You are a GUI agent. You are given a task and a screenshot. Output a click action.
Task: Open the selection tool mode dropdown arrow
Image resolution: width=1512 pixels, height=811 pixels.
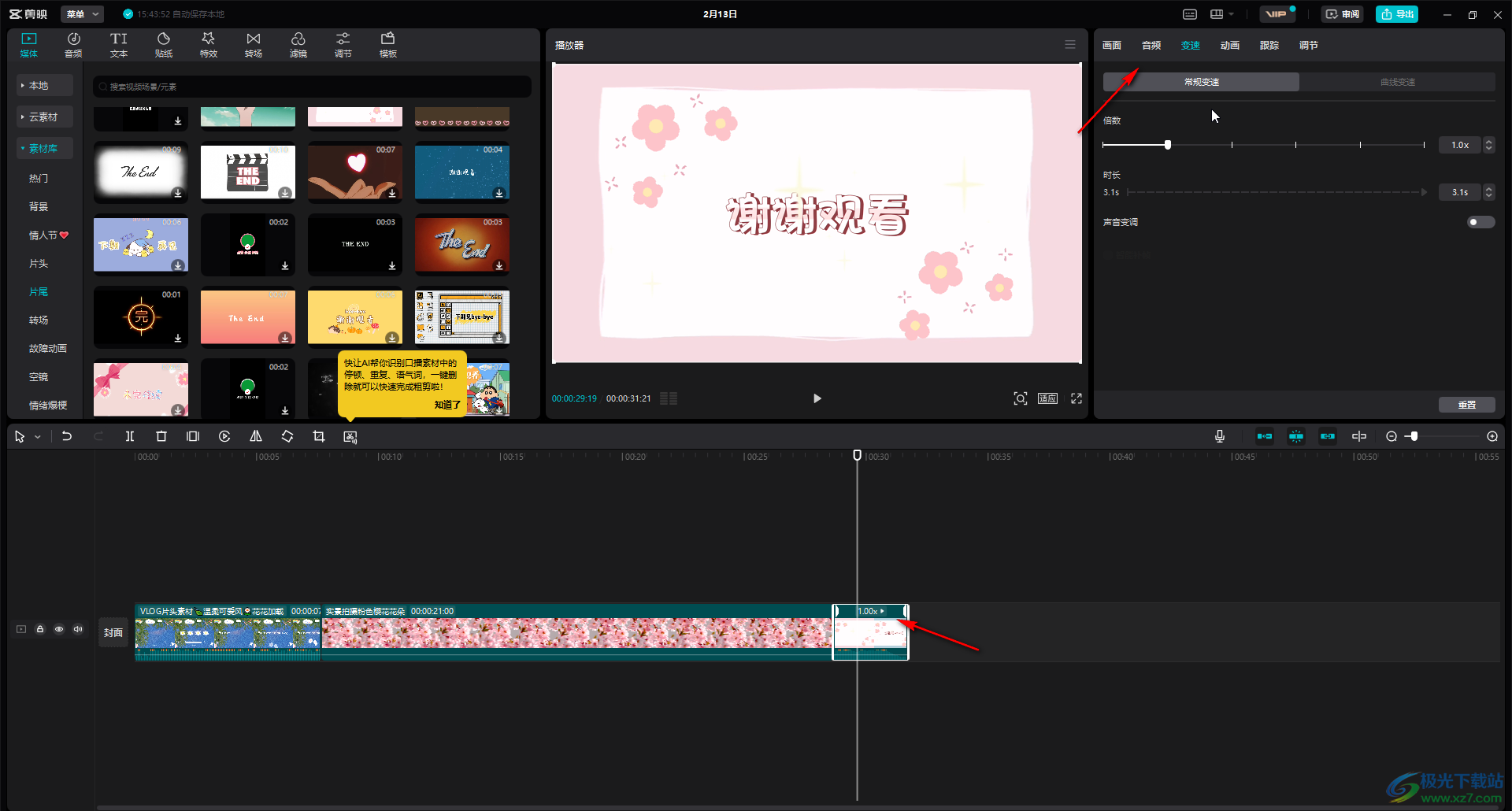[38, 437]
